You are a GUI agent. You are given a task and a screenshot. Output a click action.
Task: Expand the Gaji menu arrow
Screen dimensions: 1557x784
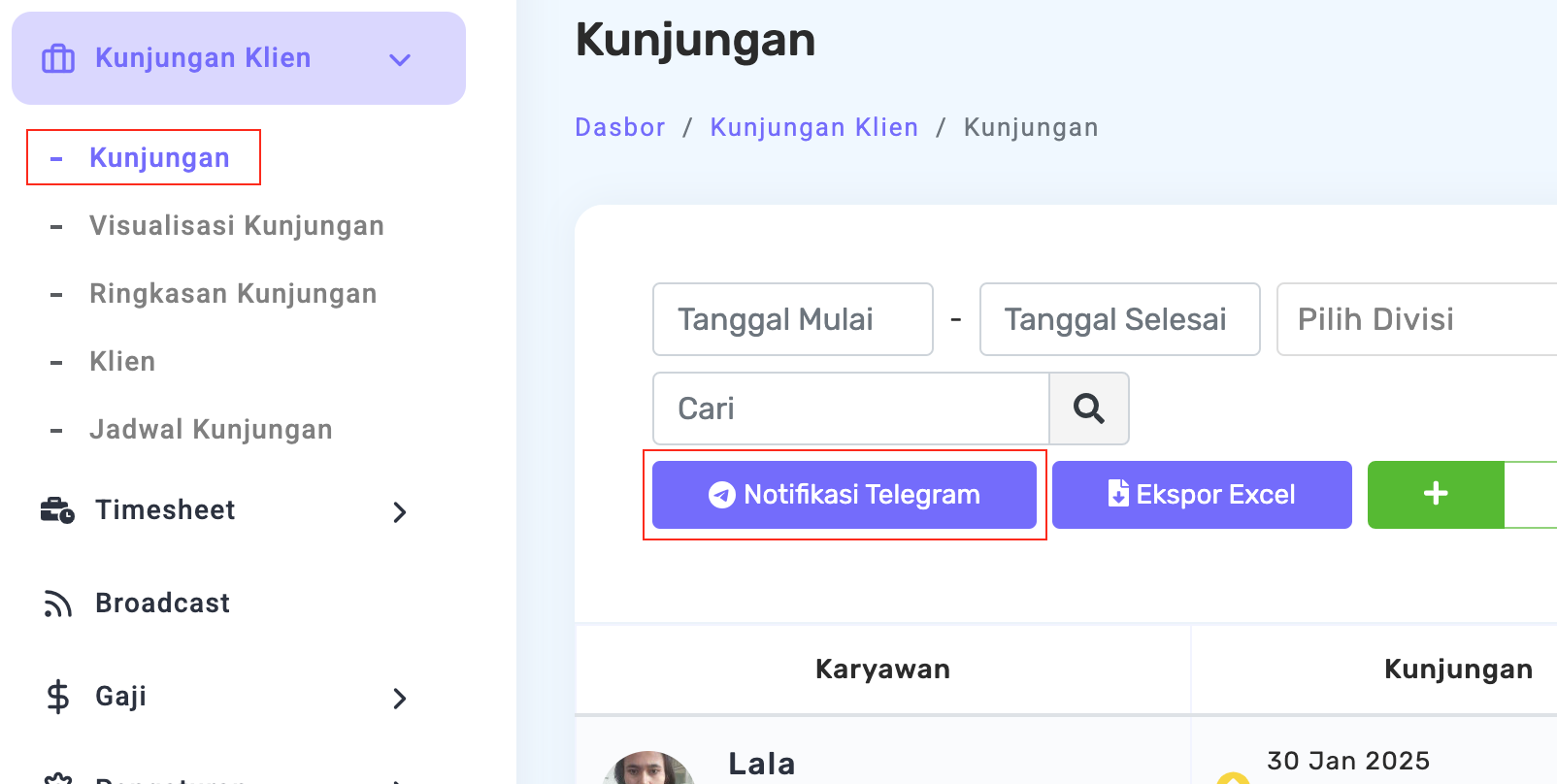click(400, 698)
